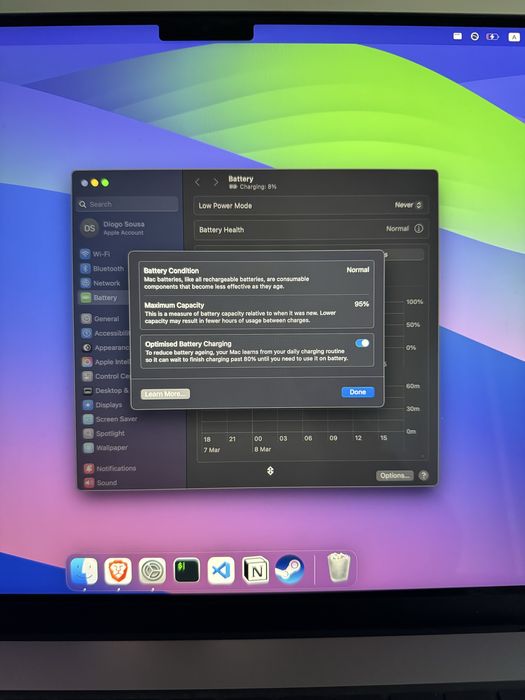525x700 pixels.
Task: Click the Search field in sidebar
Action: point(127,204)
